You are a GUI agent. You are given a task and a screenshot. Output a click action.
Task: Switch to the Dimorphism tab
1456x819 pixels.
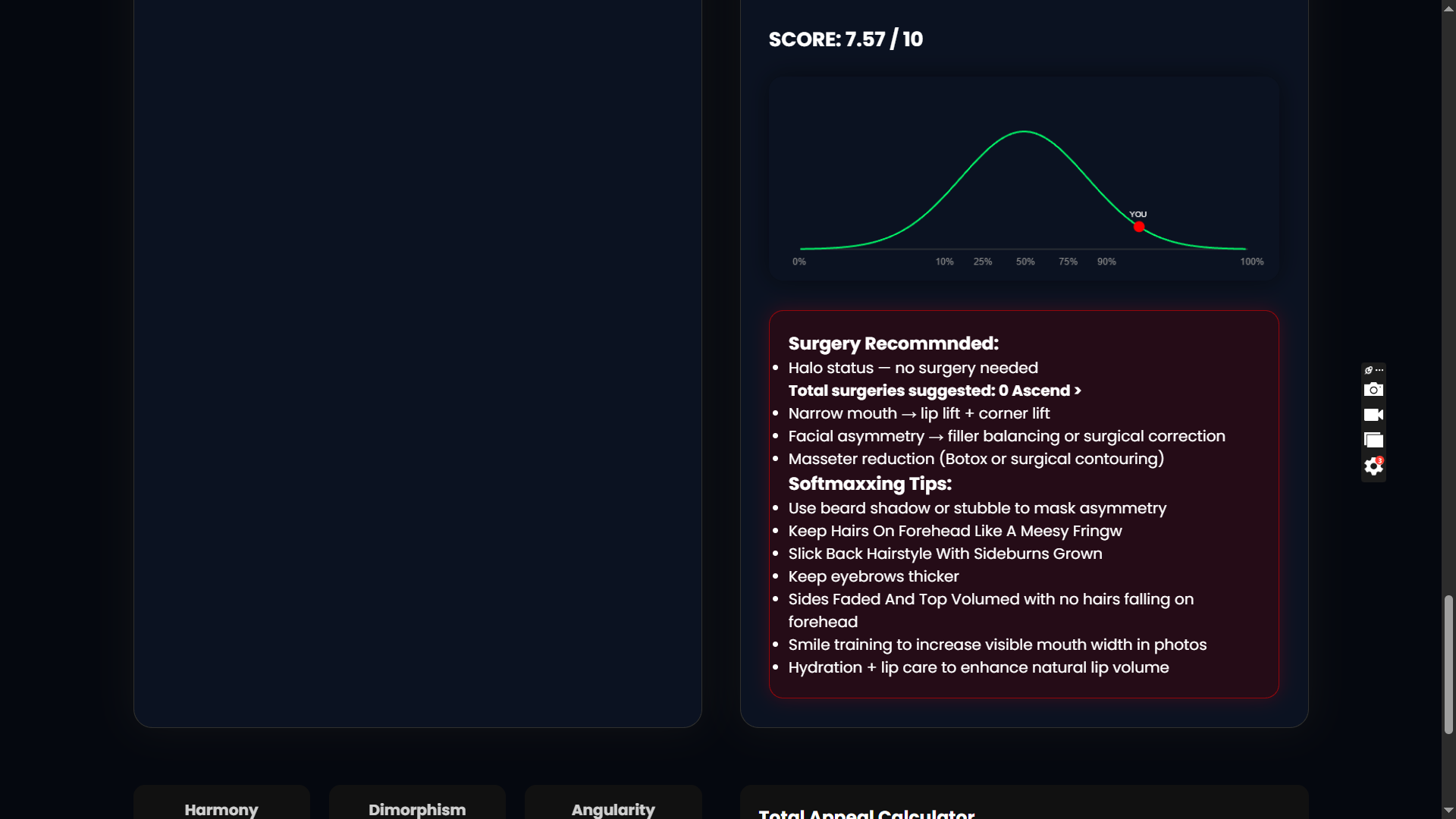(x=417, y=808)
